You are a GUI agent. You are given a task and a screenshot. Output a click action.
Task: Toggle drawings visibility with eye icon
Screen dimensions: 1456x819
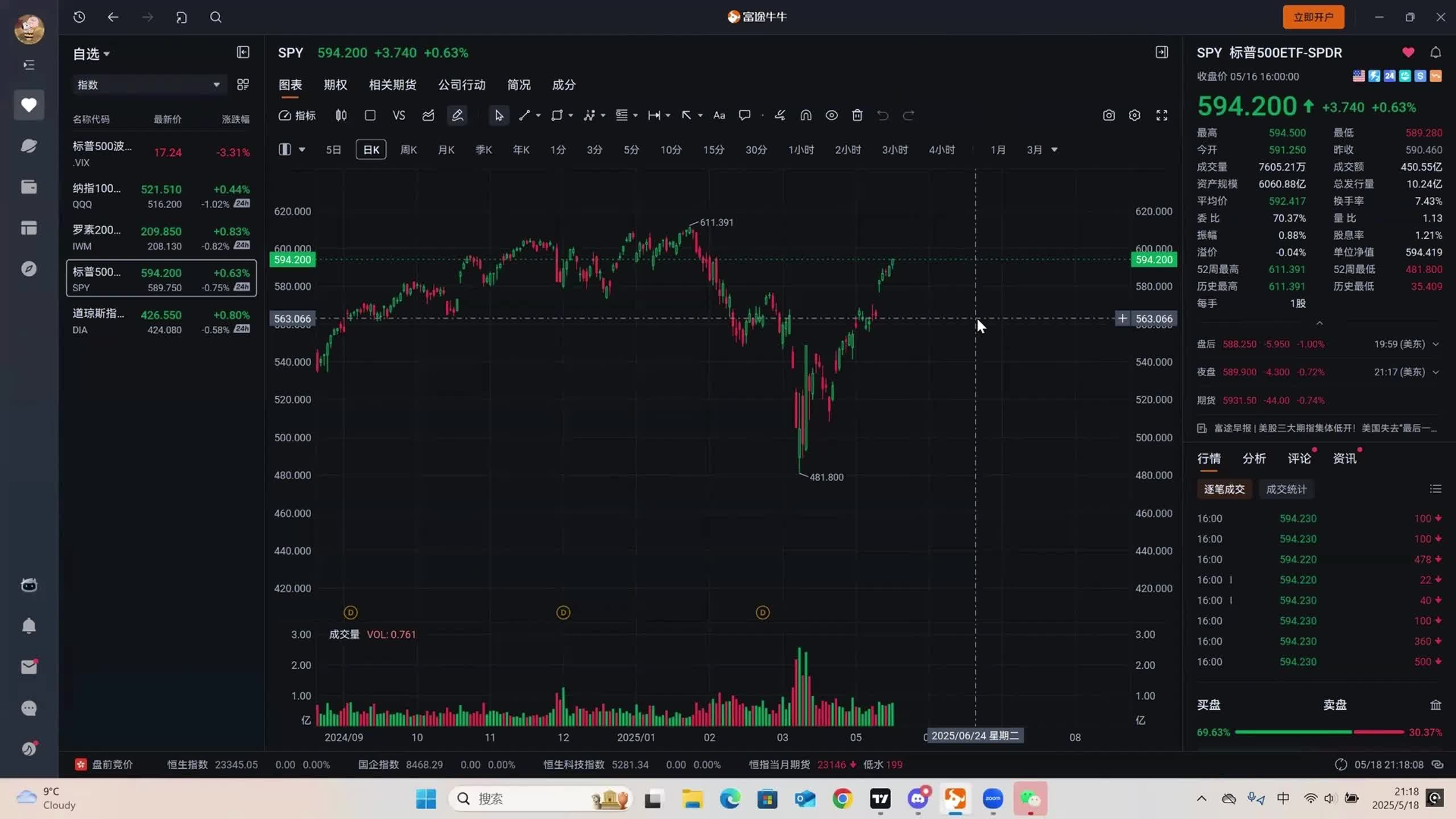click(832, 115)
